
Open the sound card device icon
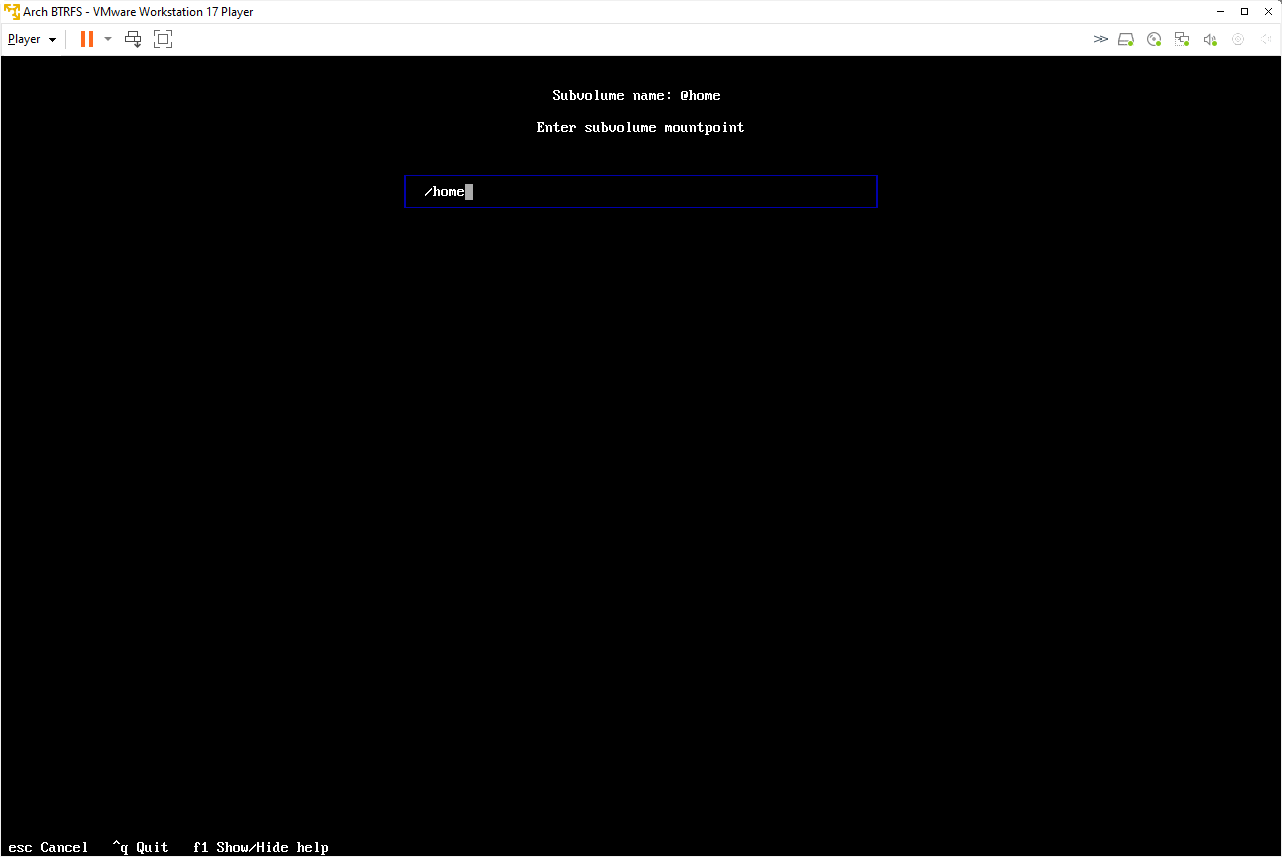[x=1210, y=39]
